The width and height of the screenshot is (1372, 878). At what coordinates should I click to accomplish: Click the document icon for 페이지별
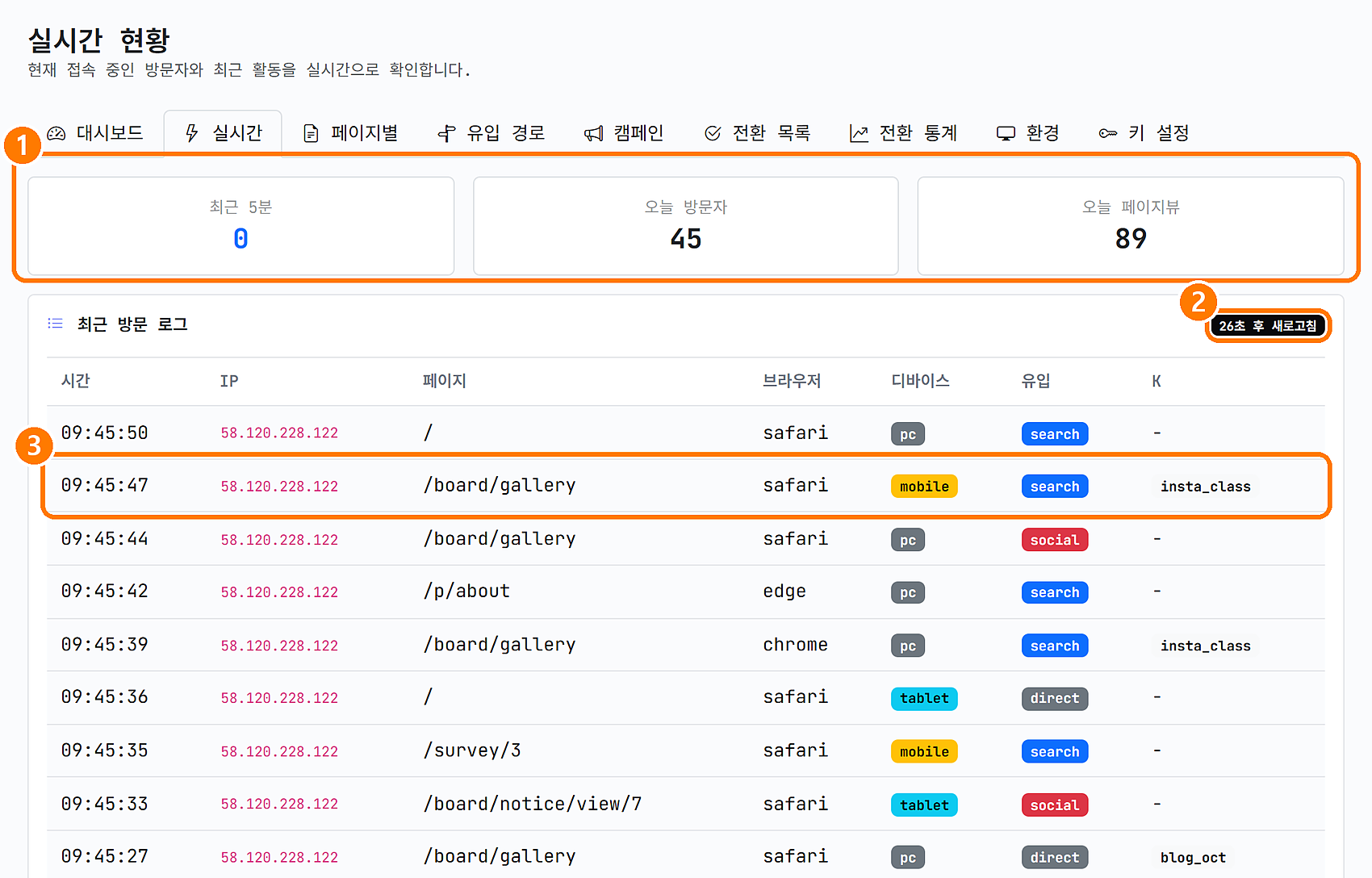click(311, 133)
